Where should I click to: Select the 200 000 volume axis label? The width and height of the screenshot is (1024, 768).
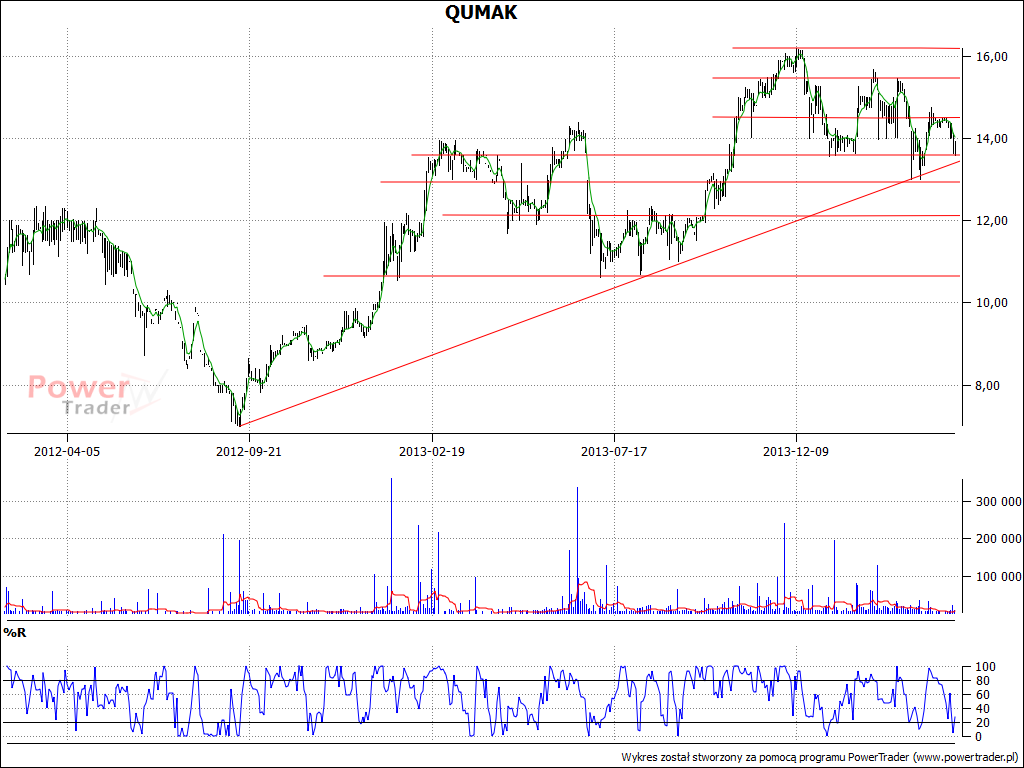coord(999,539)
